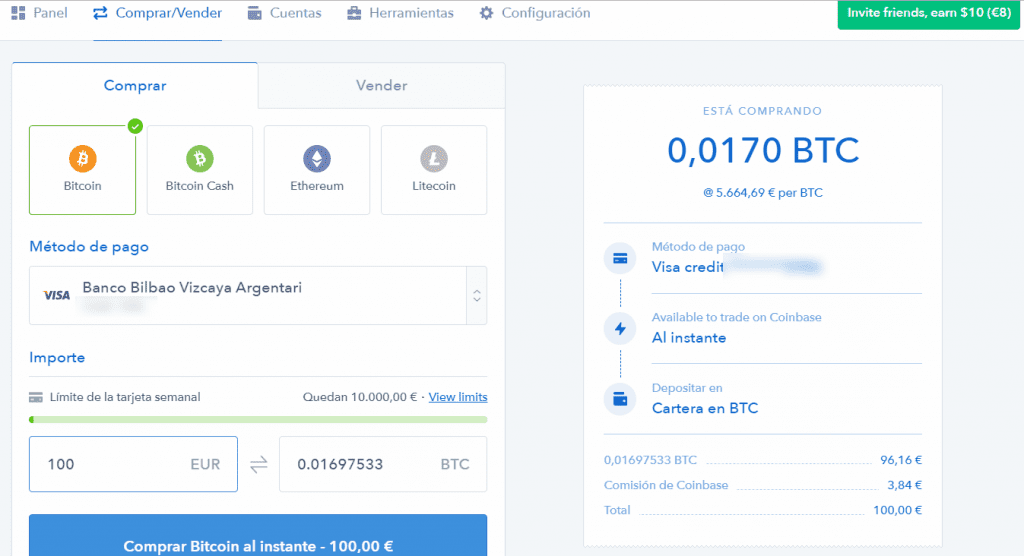Viewport: 1024px width, 556px height.
Task: Click the Al instante text
Action: (689, 338)
